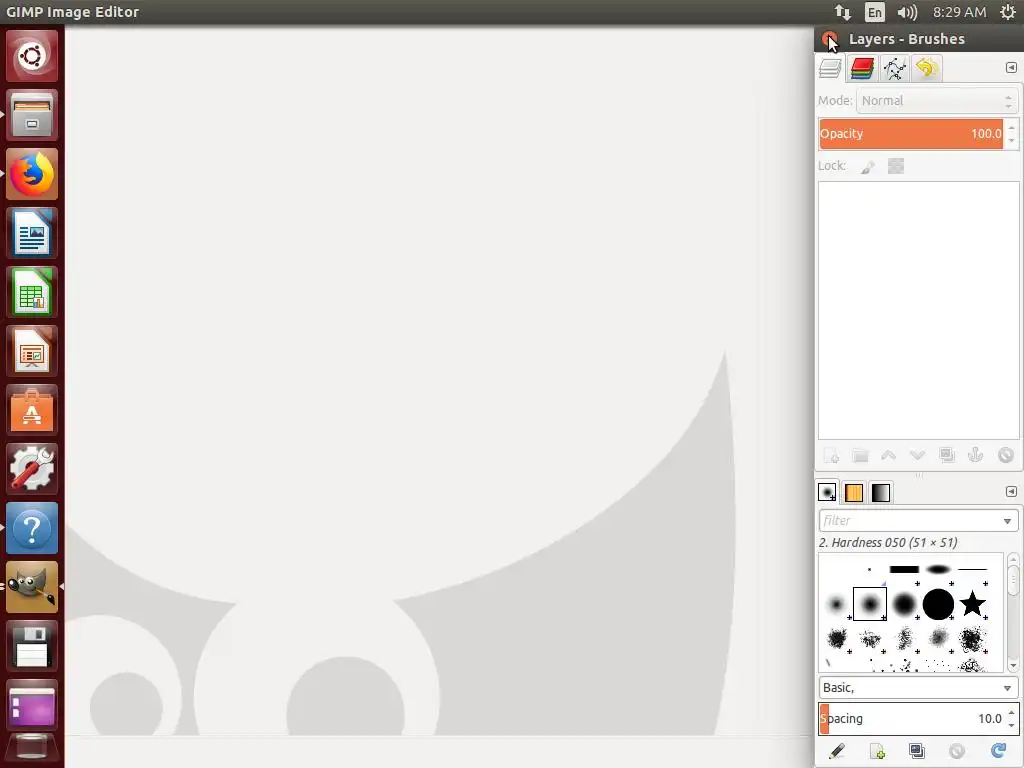Open System Settings wrench-gear icon

(32, 469)
